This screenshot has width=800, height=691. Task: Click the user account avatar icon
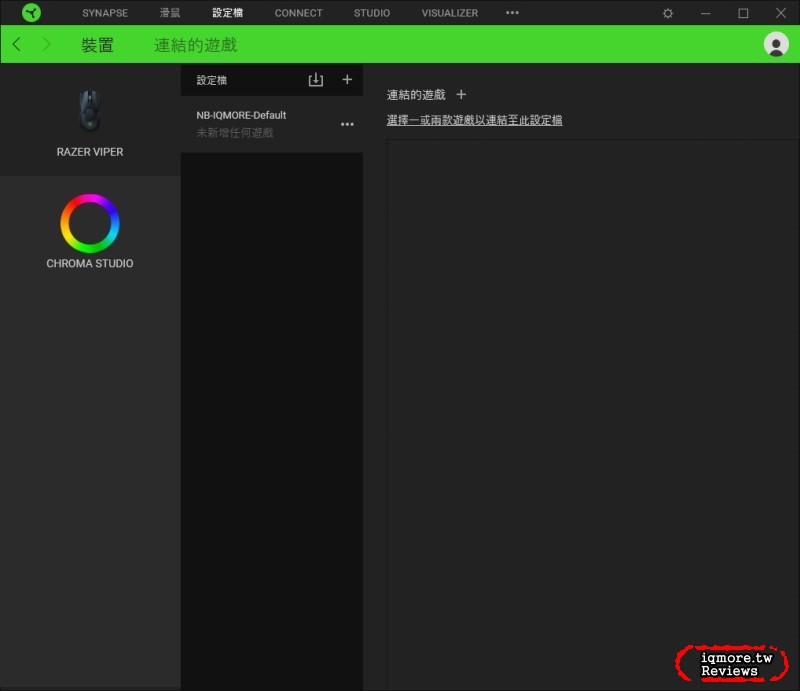click(x=776, y=45)
